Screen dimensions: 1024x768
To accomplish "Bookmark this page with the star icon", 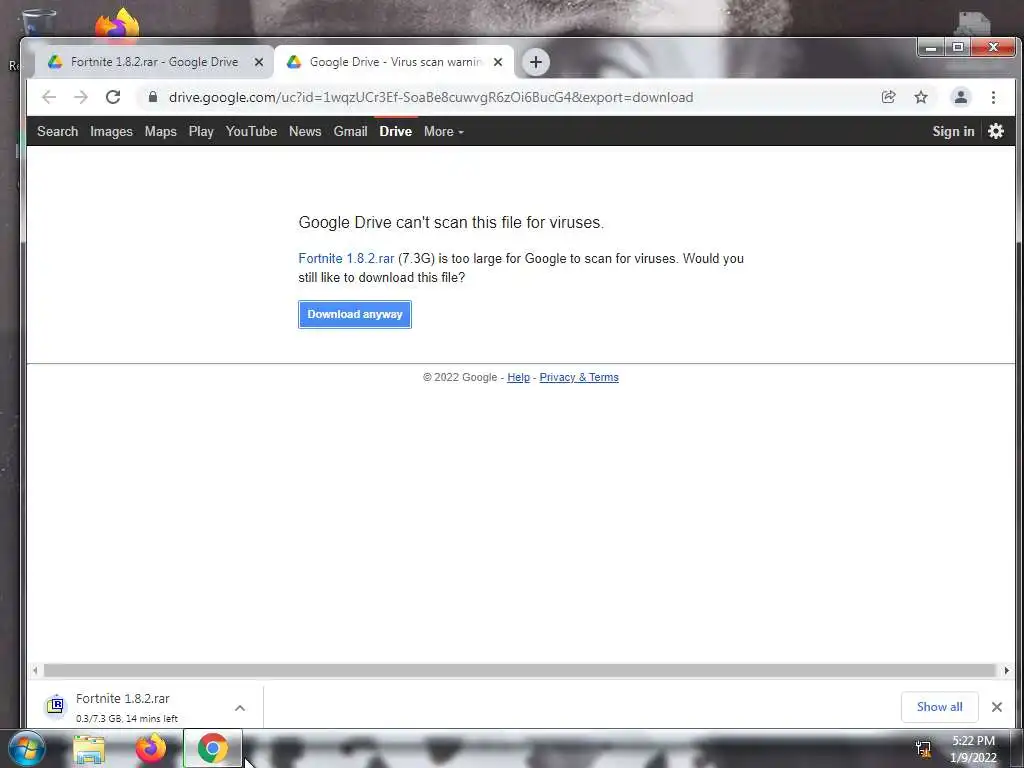I will (921, 97).
